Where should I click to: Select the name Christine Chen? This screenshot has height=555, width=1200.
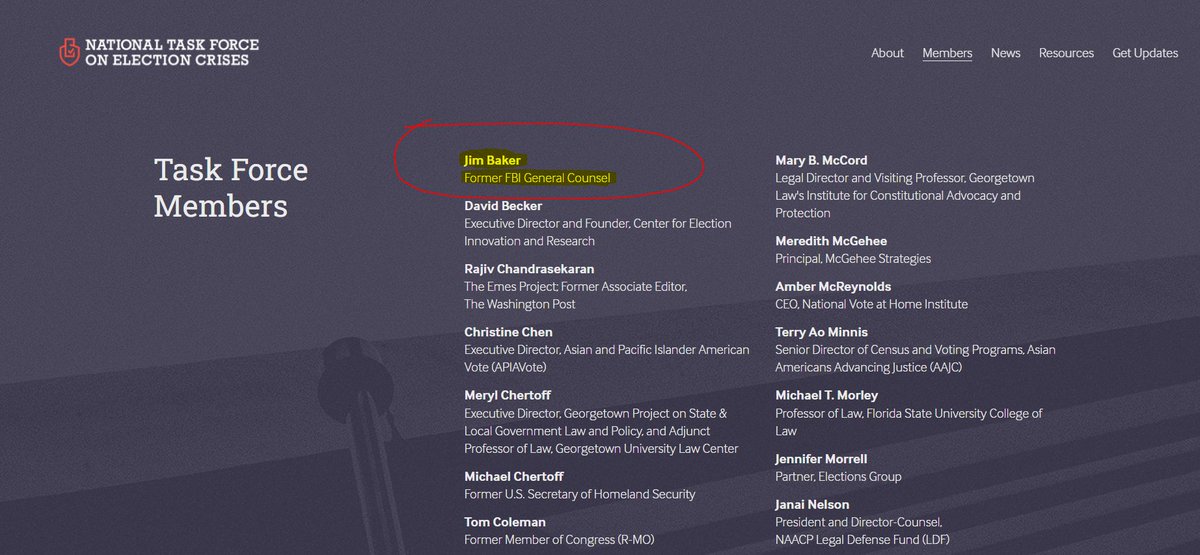(x=508, y=332)
